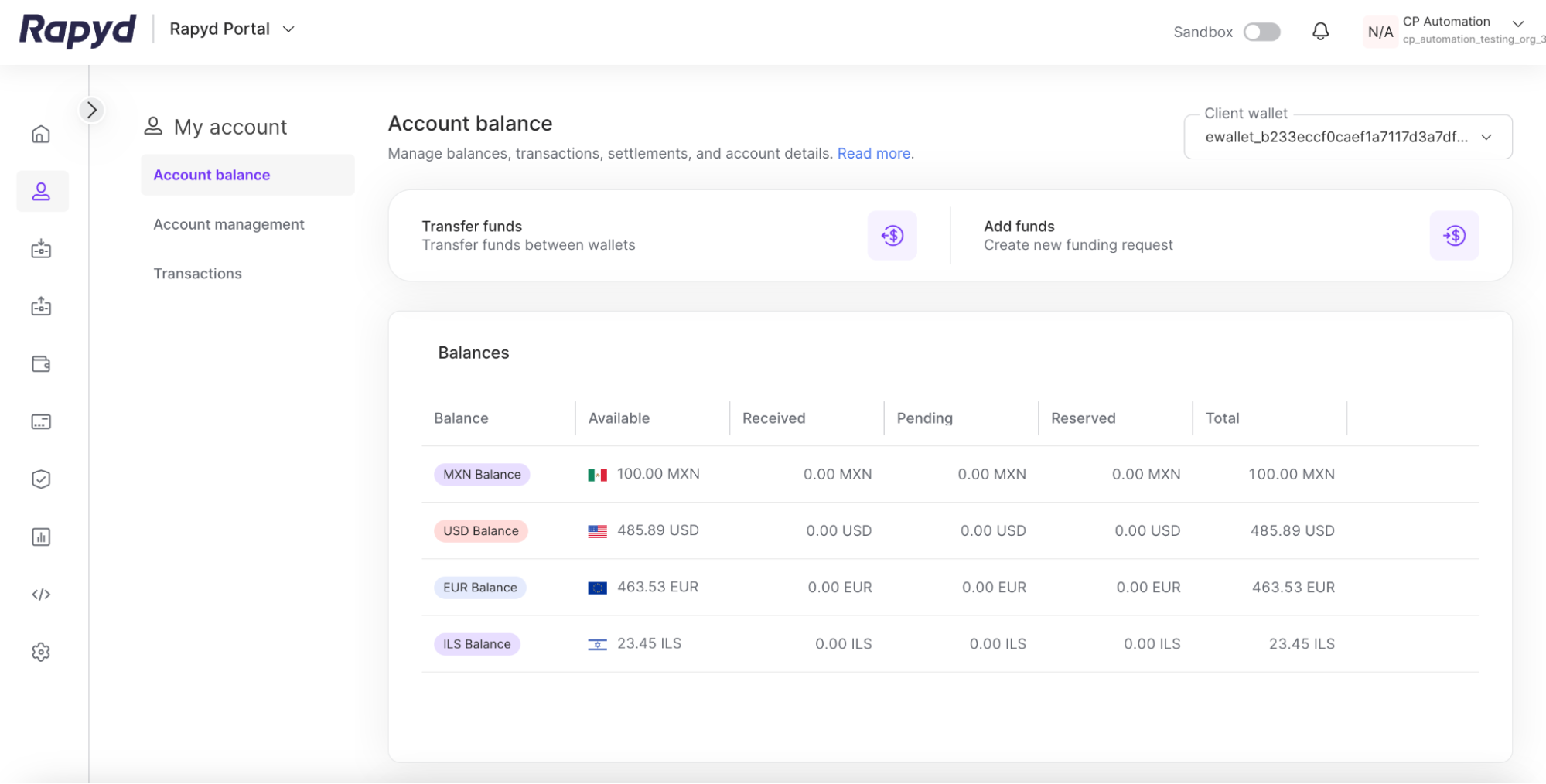Click the ILS Balance tag
The image size is (1546, 784).
click(x=476, y=643)
